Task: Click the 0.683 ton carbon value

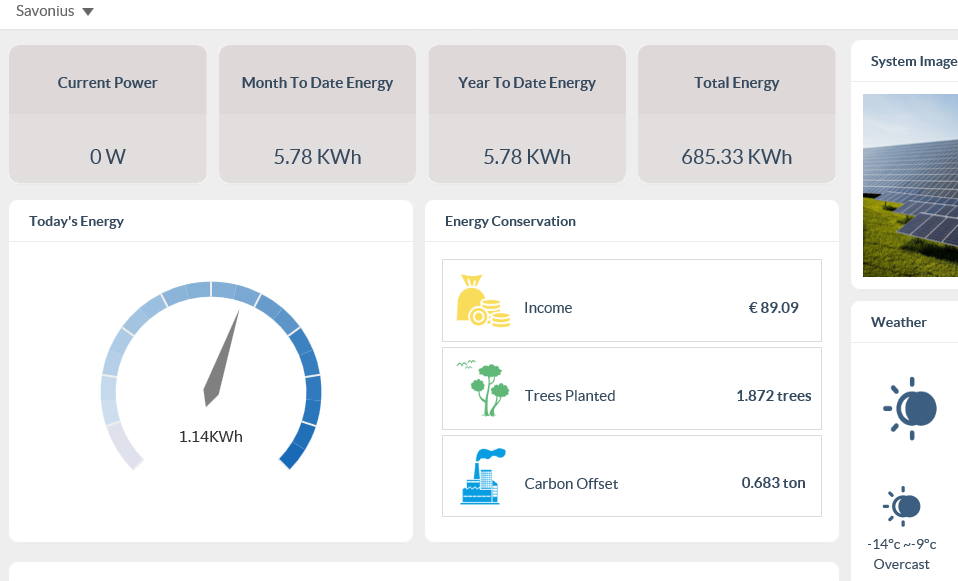Action: click(773, 483)
